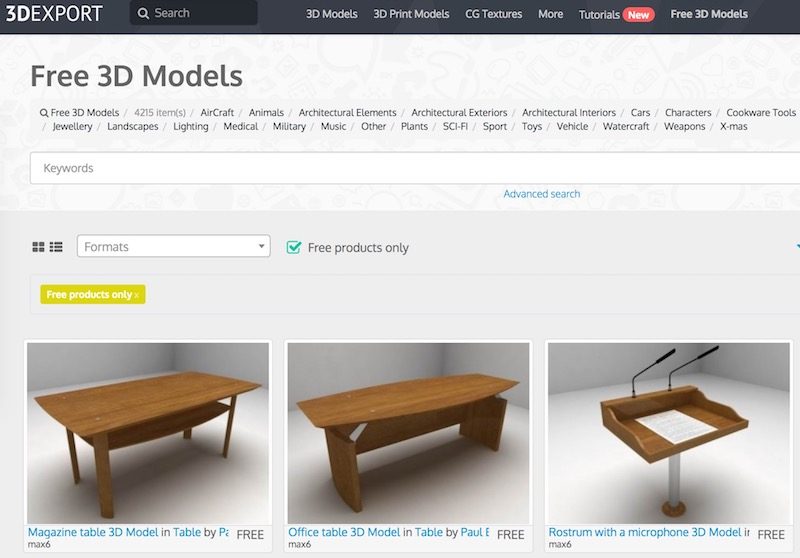Open the CG Textures menu item

(x=493, y=14)
